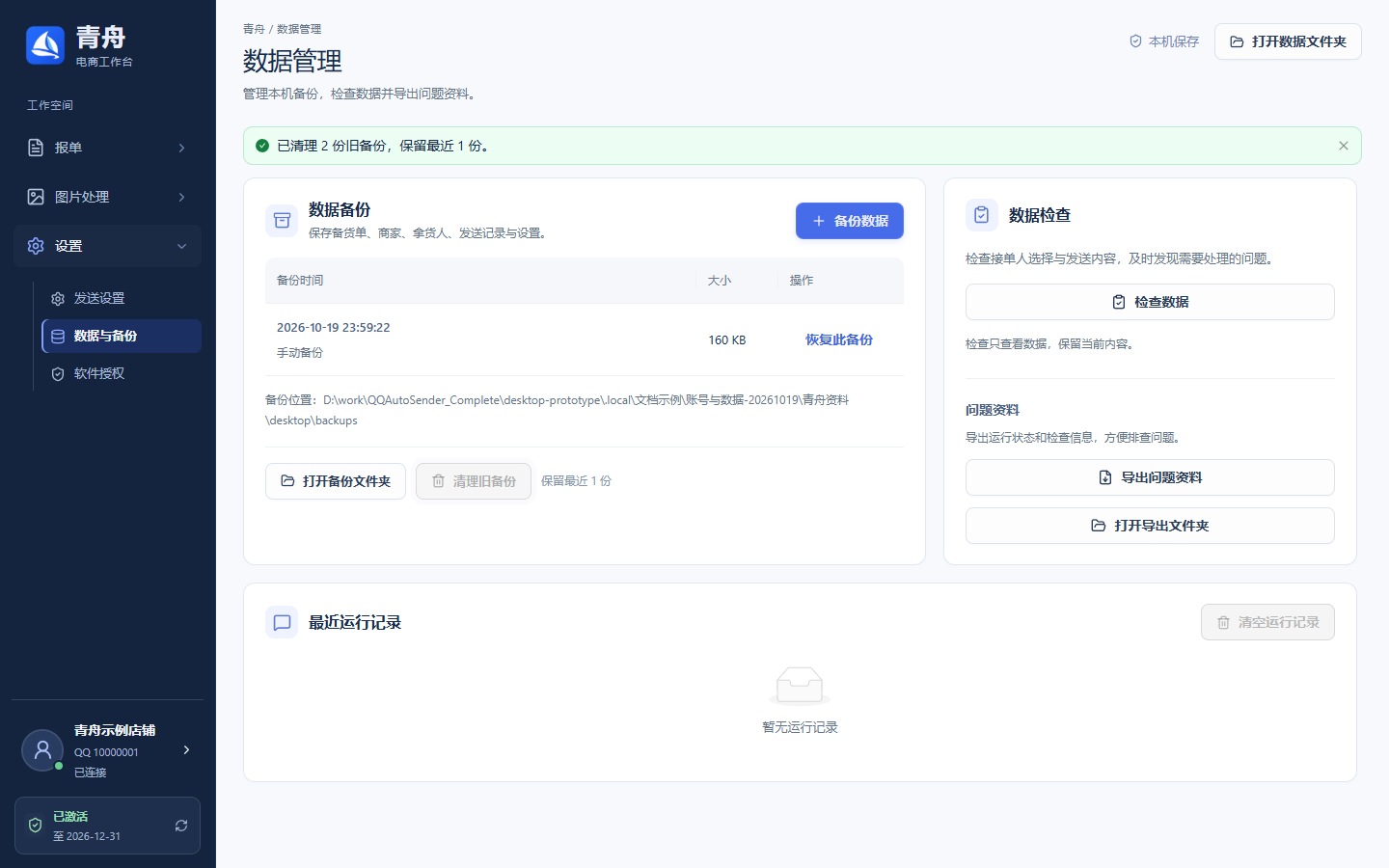Click the 打开数据文件夹 button
1389x868 pixels.
point(1288,41)
